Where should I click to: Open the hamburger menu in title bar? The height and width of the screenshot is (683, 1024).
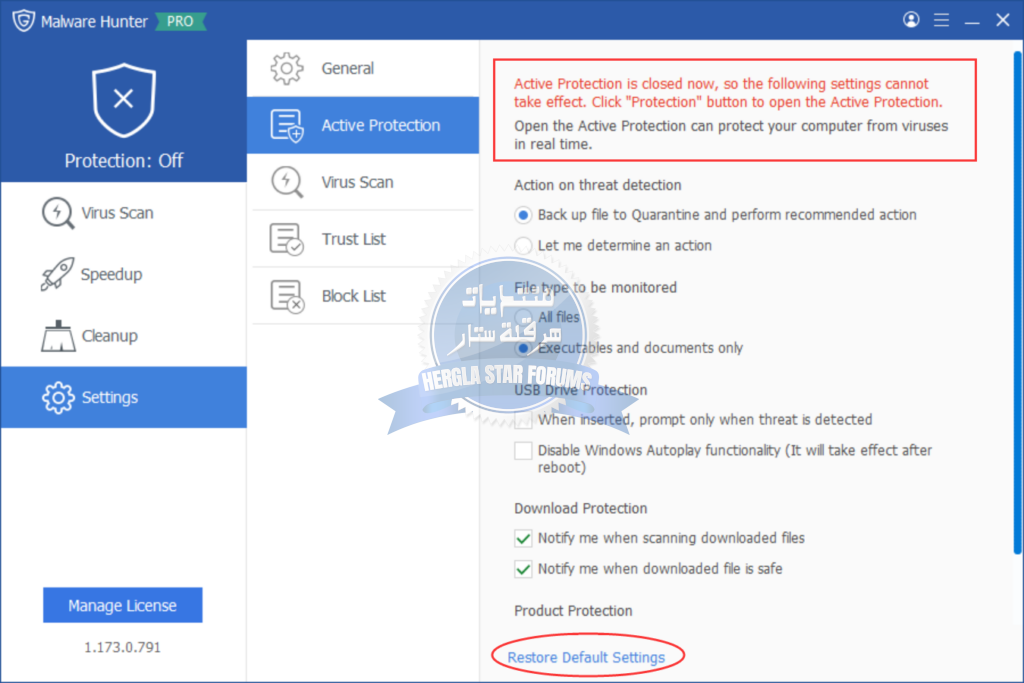point(941,20)
